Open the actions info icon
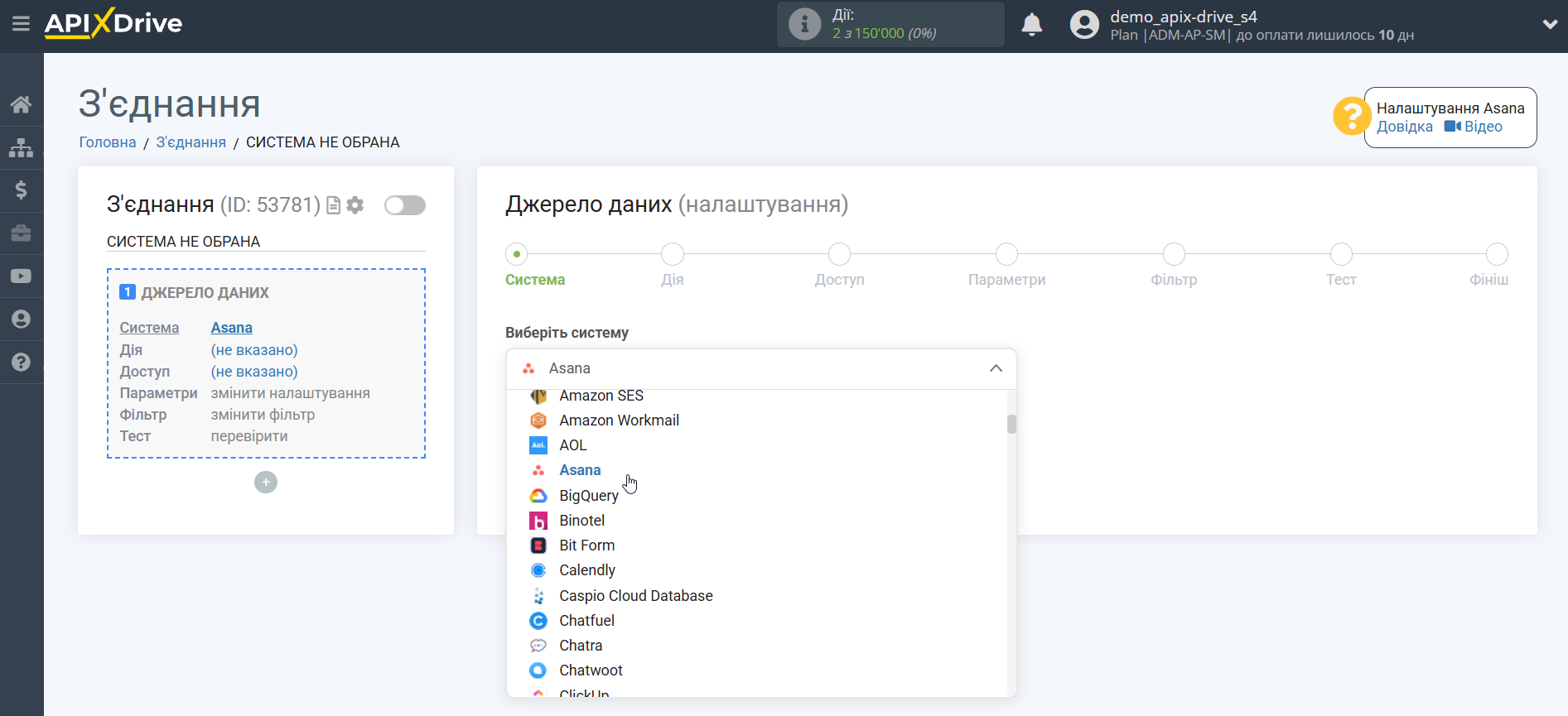Viewport: 1568px width, 716px height. click(x=804, y=24)
